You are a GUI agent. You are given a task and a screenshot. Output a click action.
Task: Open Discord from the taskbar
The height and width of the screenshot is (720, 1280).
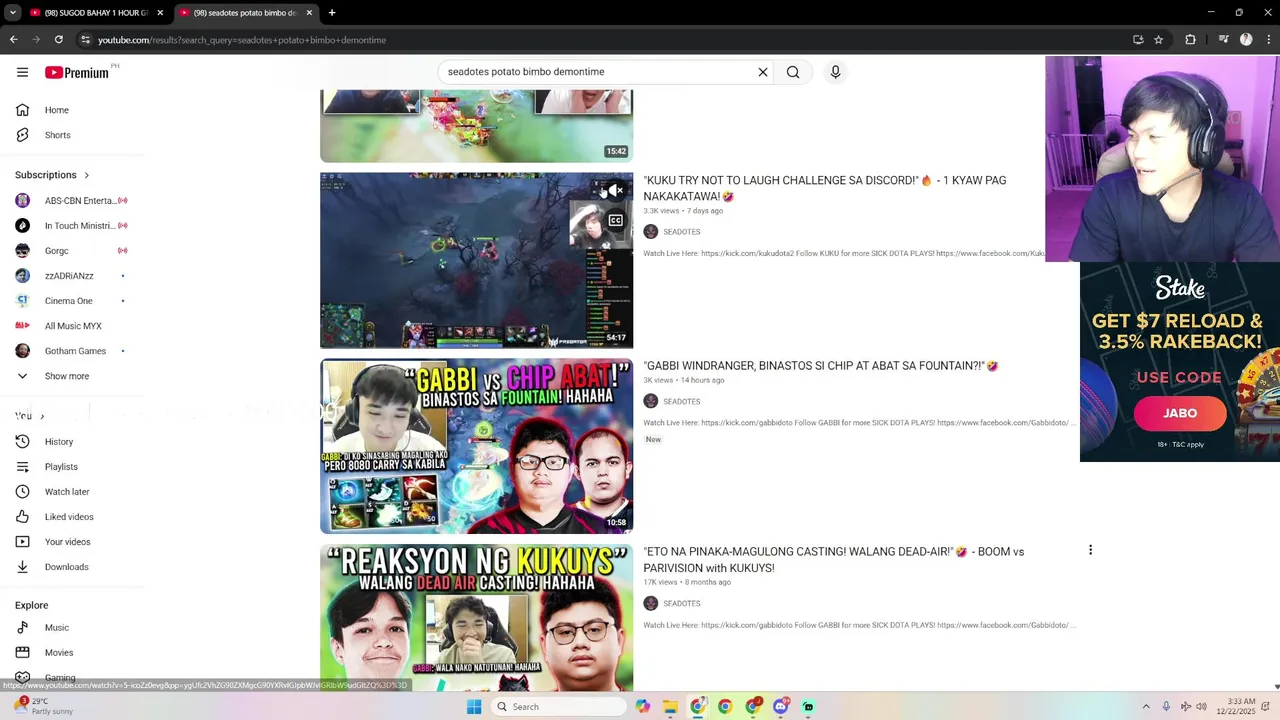[780, 707]
